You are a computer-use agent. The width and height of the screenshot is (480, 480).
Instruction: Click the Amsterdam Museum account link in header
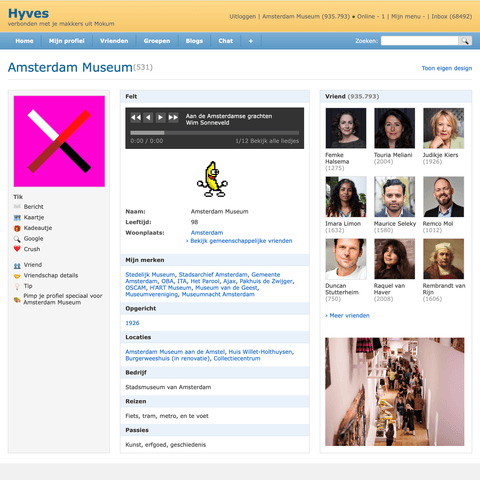(x=306, y=16)
